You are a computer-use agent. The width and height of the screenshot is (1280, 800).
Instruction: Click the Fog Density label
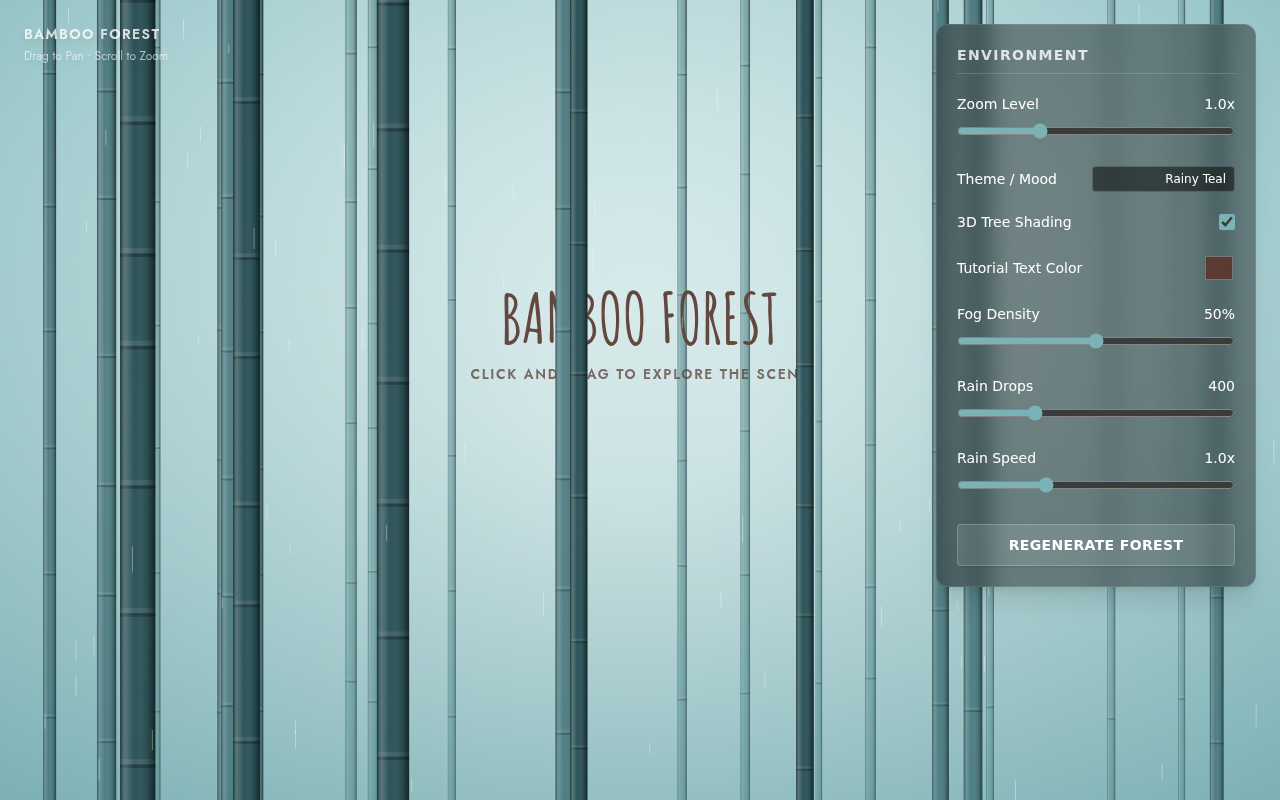pyautogui.click(x=998, y=314)
